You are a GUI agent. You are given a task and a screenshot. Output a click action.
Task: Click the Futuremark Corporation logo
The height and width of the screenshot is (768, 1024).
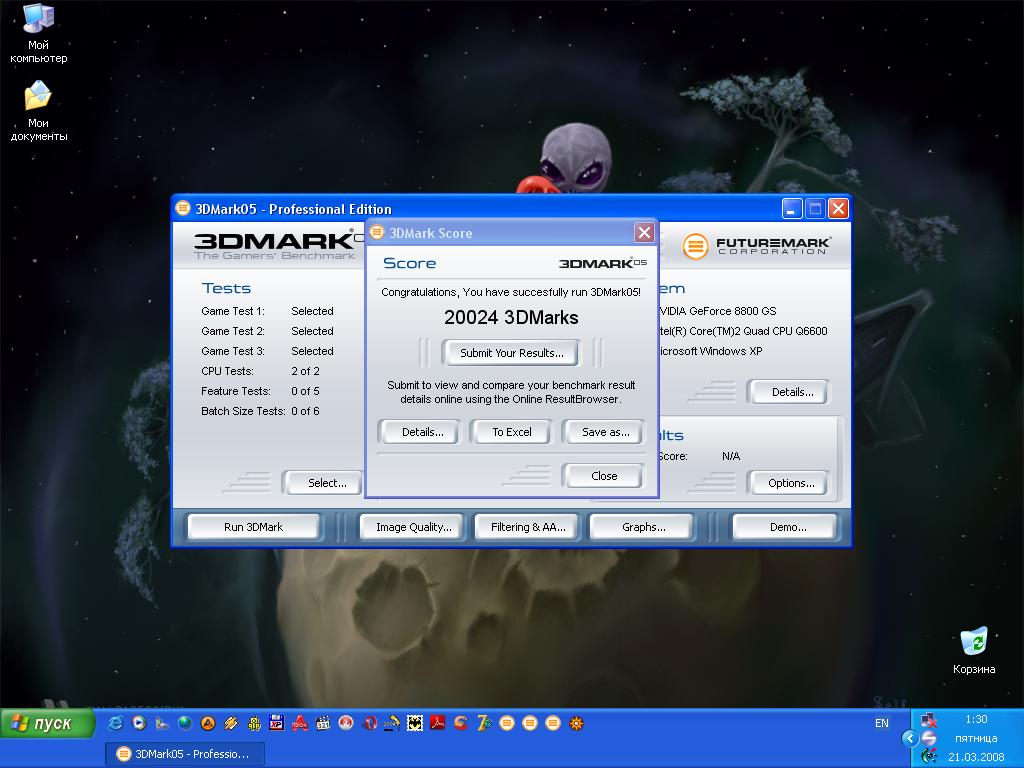pos(757,246)
